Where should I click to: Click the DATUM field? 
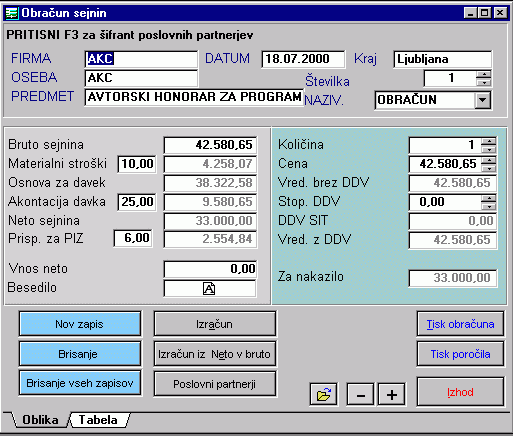(x=303, y=59)
